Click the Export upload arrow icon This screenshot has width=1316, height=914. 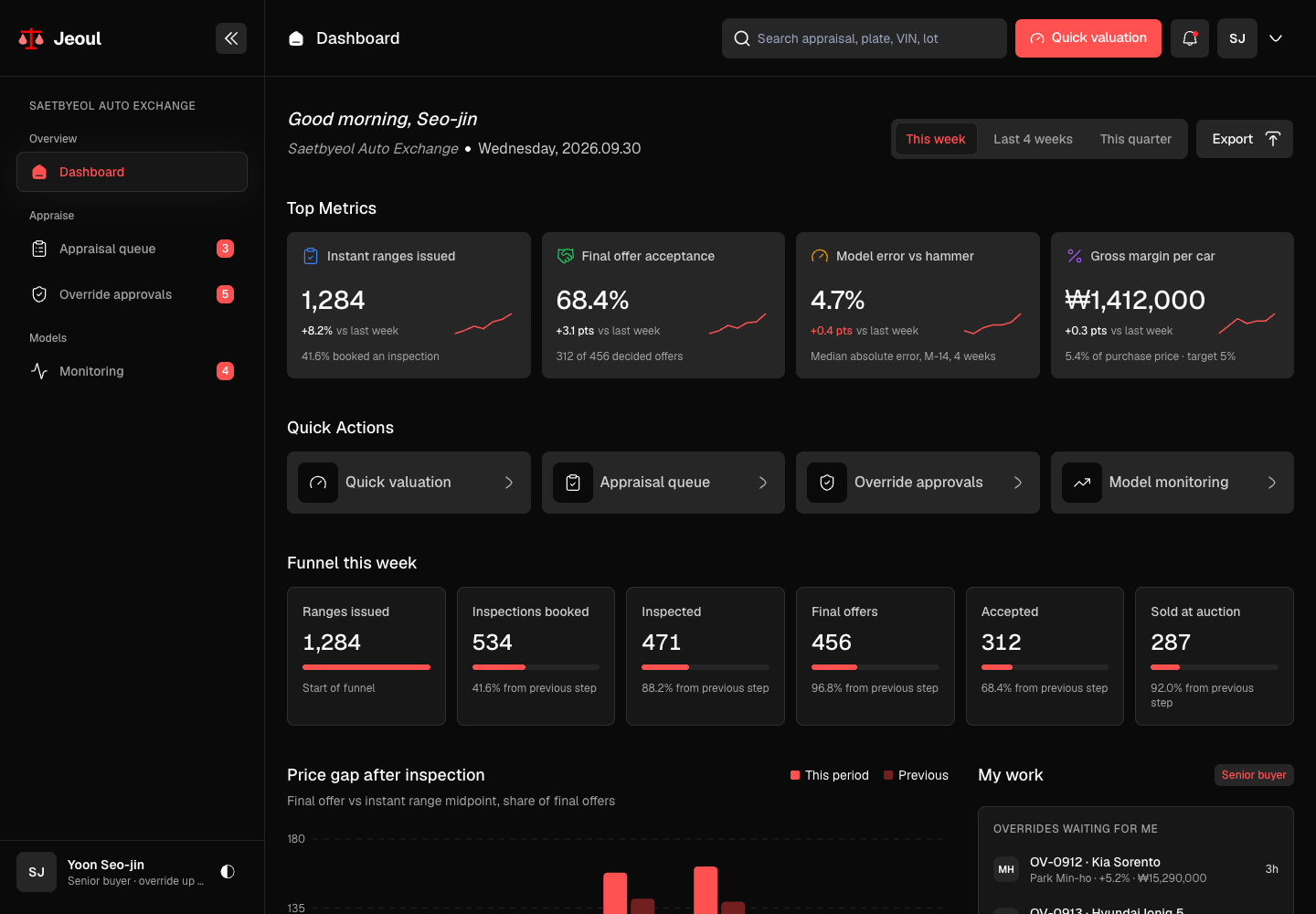[x=1273, y=139]
